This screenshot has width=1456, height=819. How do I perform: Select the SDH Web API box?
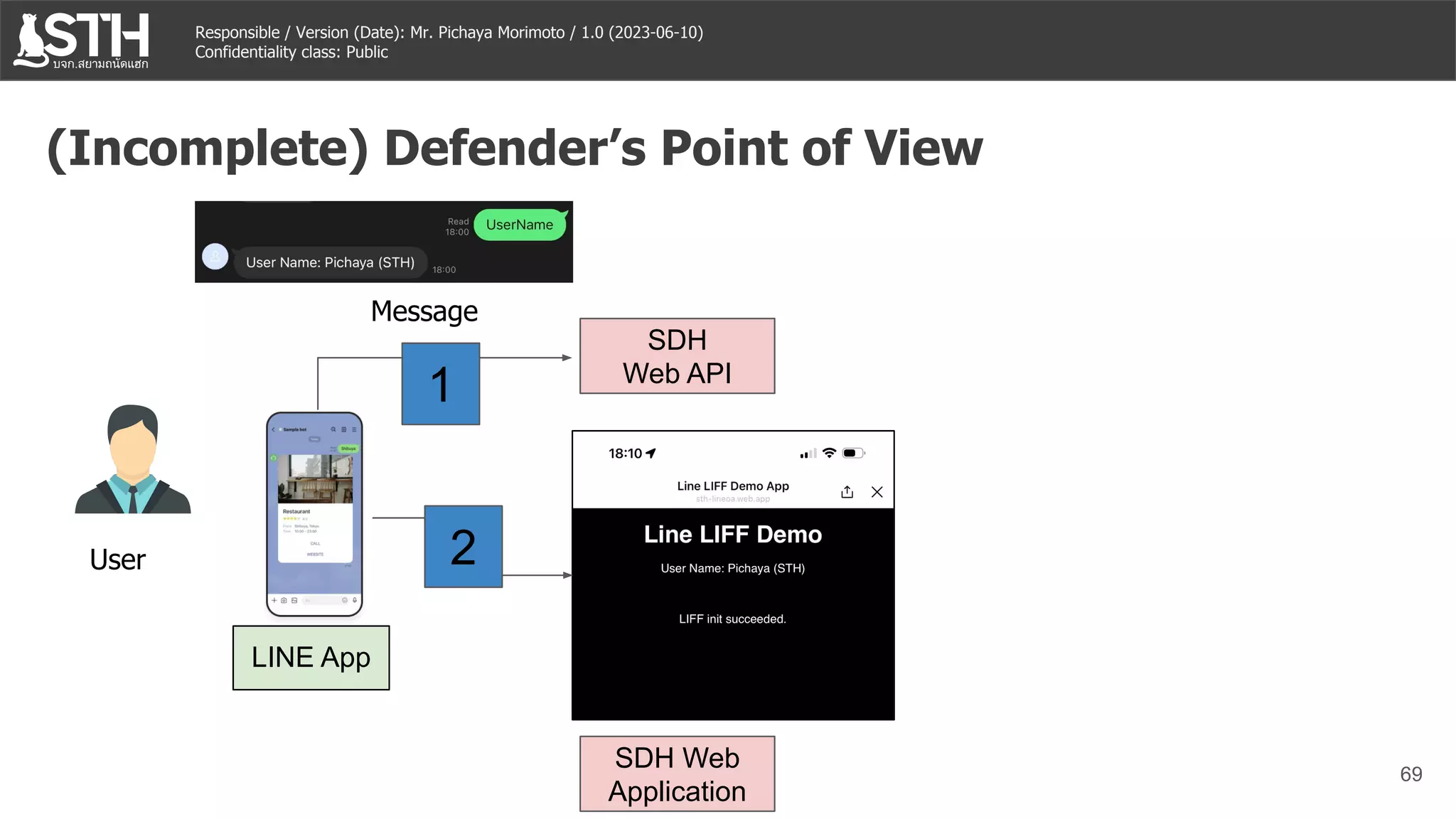(677, 356)
